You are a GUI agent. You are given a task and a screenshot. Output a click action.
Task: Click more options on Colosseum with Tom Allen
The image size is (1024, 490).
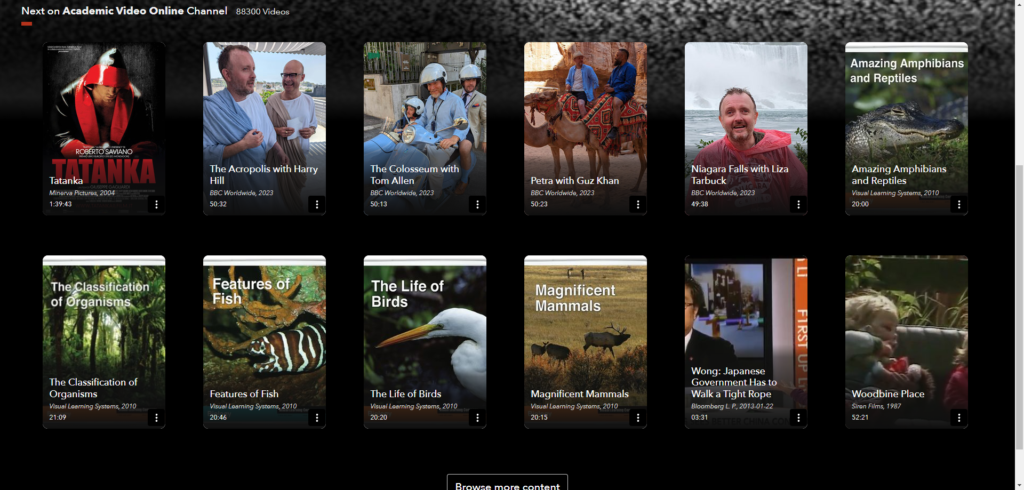(x=477, y=204)
